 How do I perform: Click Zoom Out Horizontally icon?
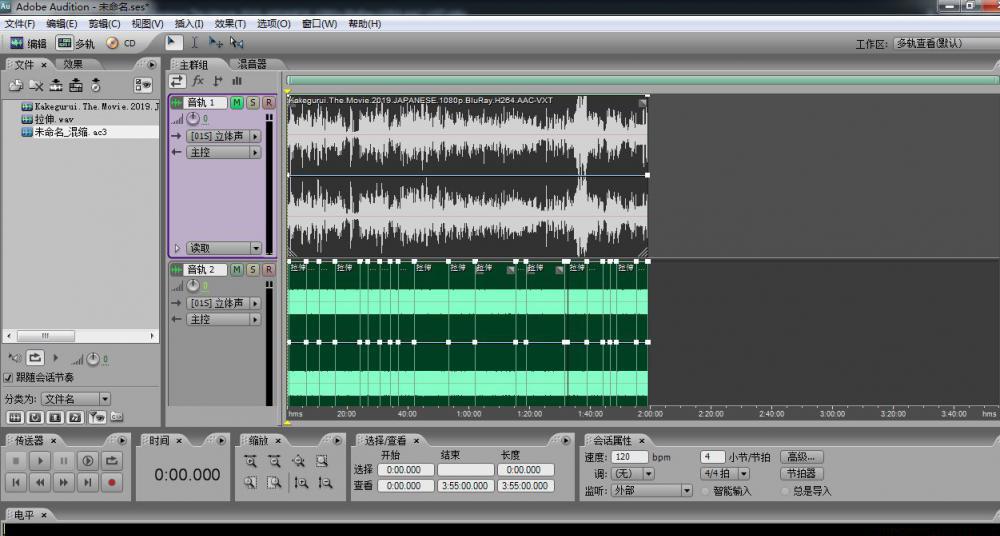(x=274, y=461)
